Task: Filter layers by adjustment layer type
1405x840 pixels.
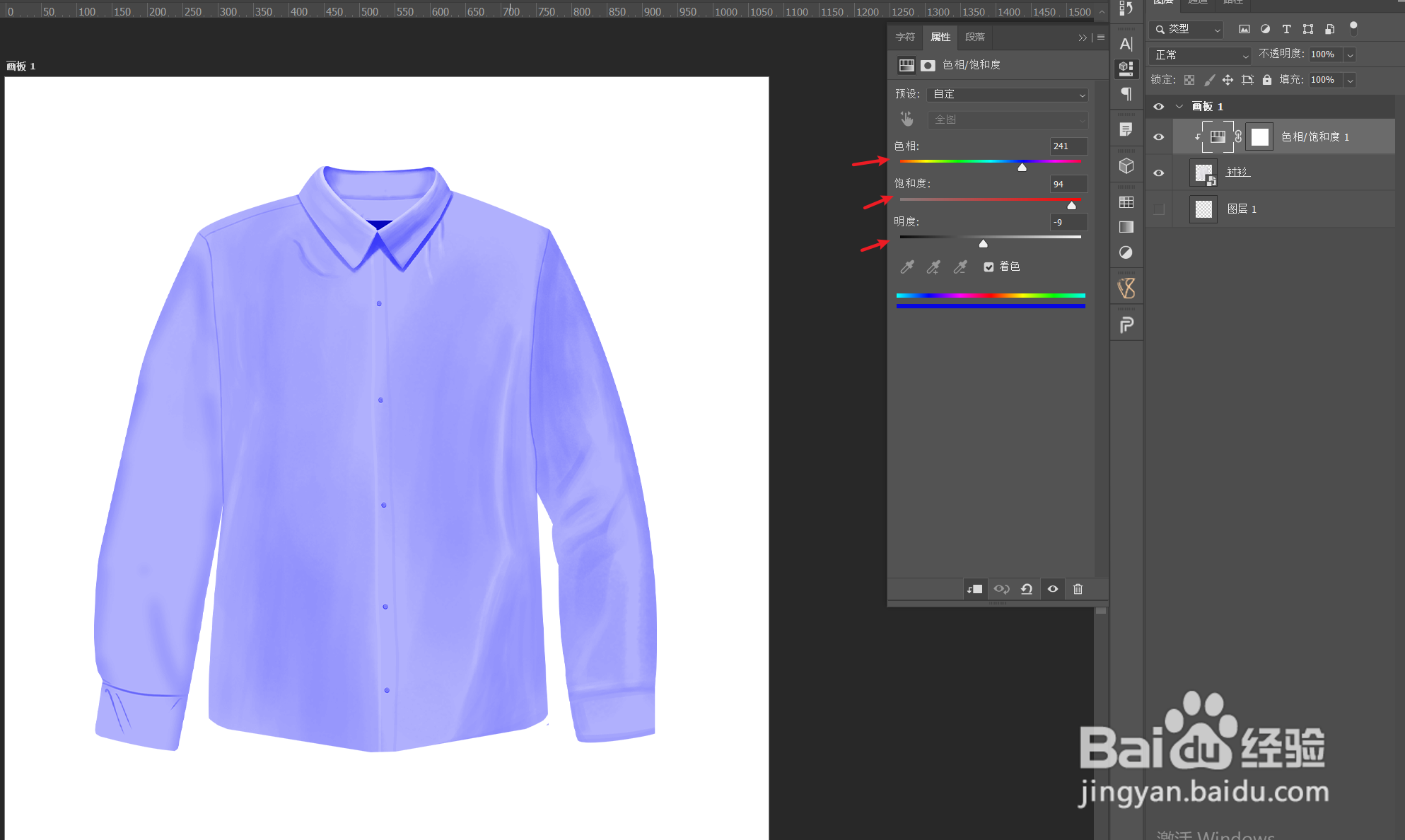Action: click(x=1265, y=29)
